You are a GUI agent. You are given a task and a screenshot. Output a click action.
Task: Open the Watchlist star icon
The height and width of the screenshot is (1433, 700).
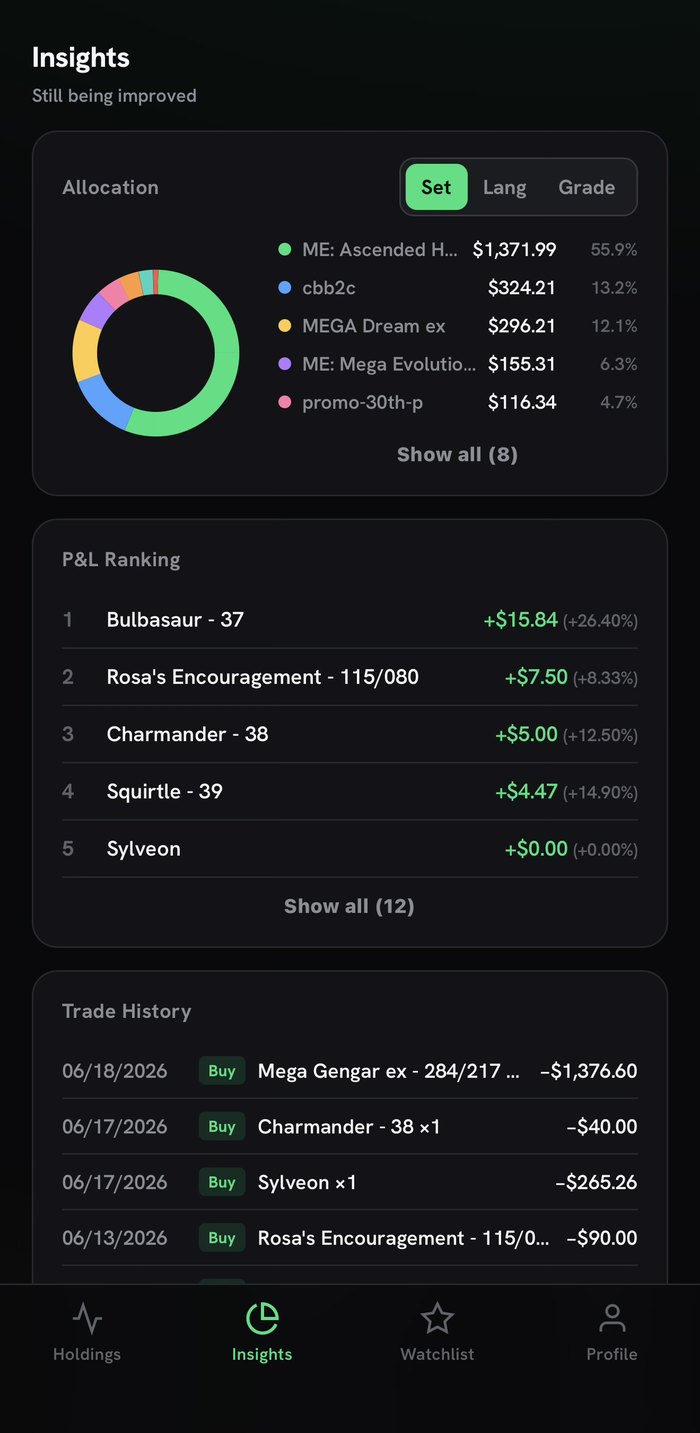point(437,1319)
